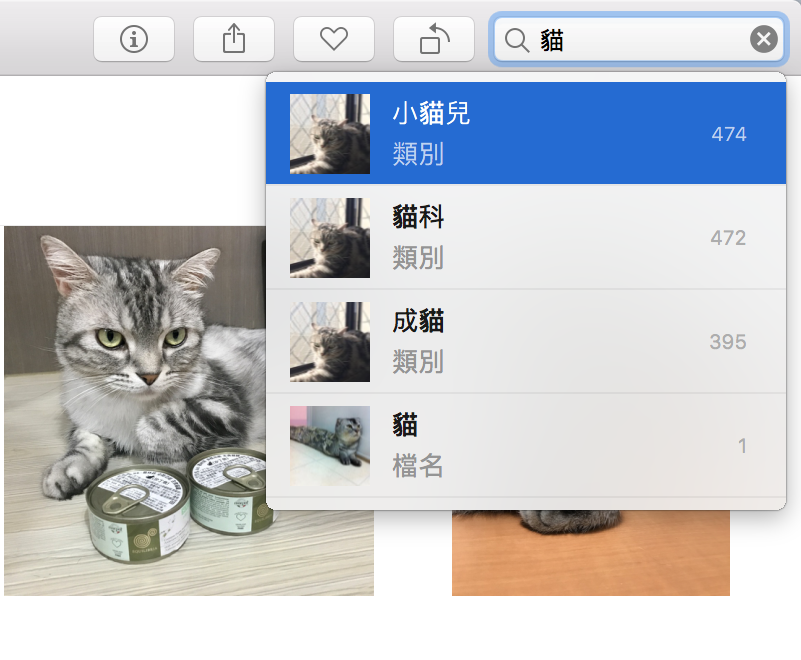Click the thumbnail beside 小貓兒

330,134
